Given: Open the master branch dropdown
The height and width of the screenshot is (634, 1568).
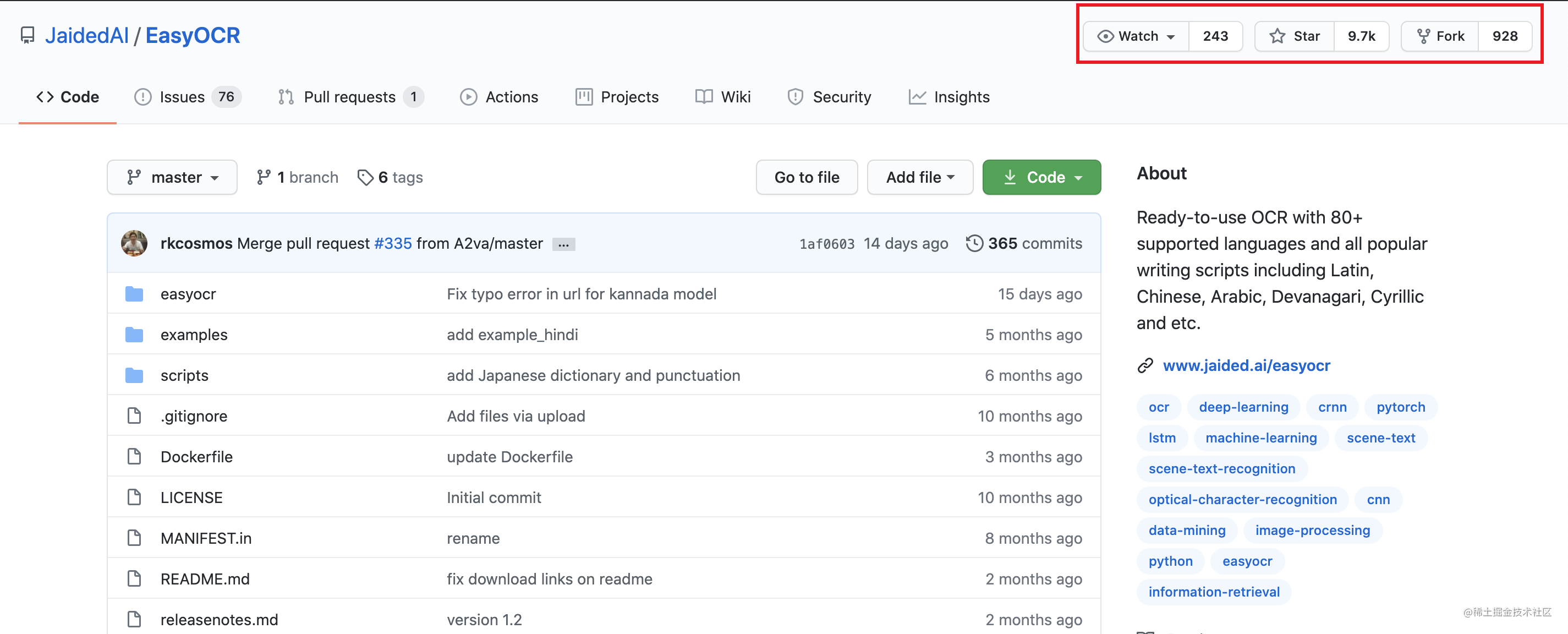Looking at the screenshot, I should tap(172, 177).
